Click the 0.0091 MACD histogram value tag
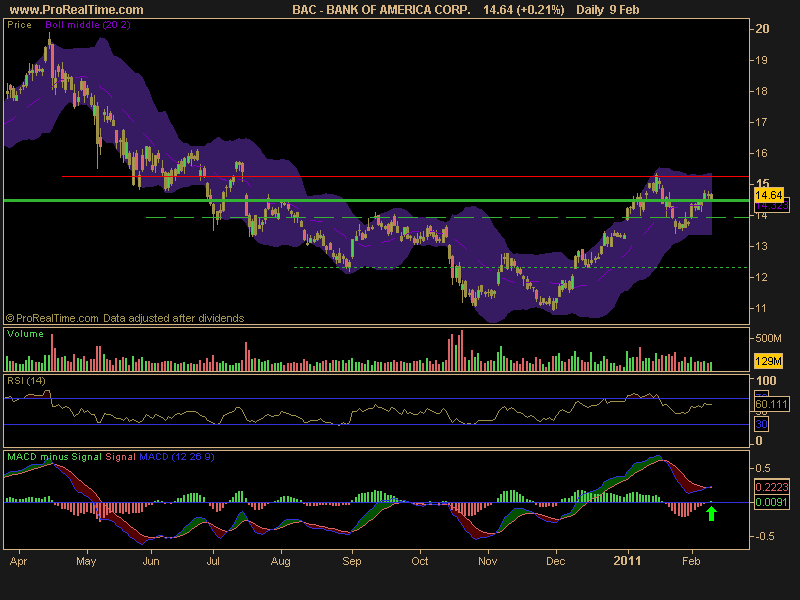 [771, 502]
